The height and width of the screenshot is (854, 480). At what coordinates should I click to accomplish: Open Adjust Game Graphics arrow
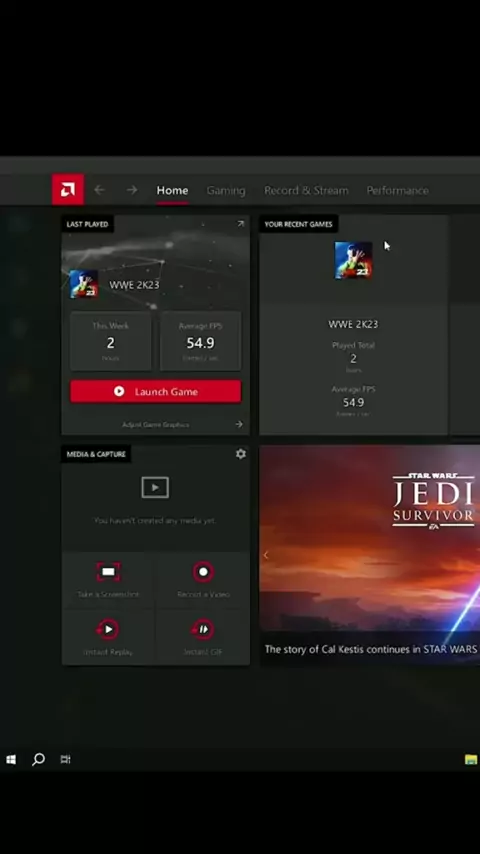tap(239, 424)
